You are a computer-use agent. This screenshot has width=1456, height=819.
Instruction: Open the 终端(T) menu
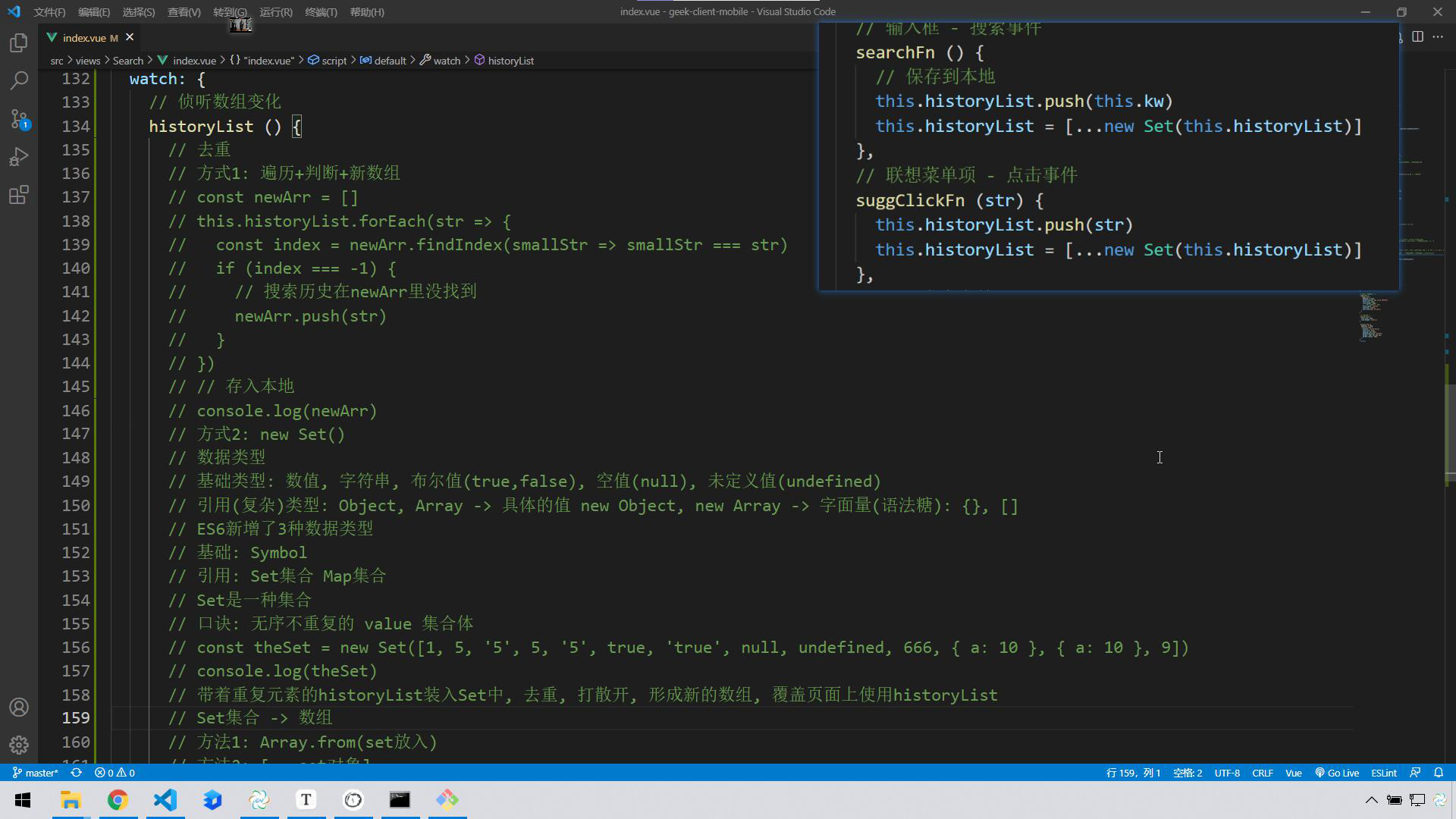coord(321,12)
